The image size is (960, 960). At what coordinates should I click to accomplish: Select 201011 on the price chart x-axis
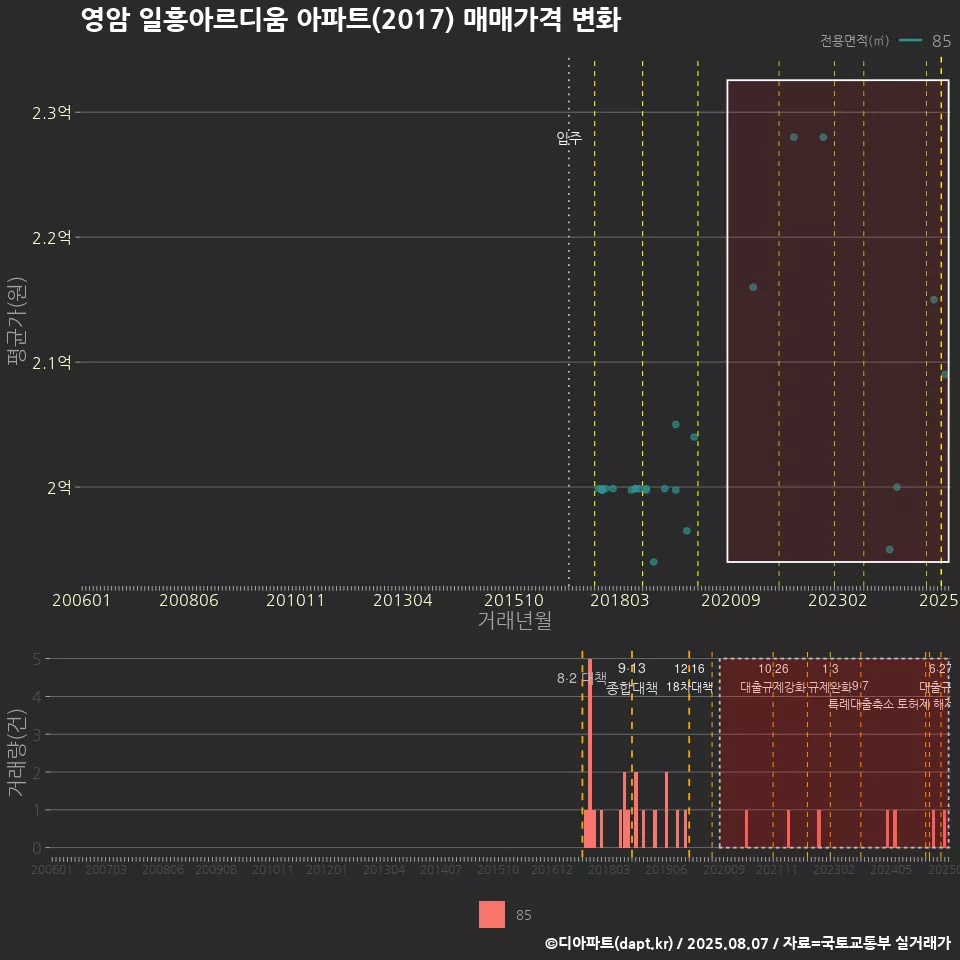295,600
